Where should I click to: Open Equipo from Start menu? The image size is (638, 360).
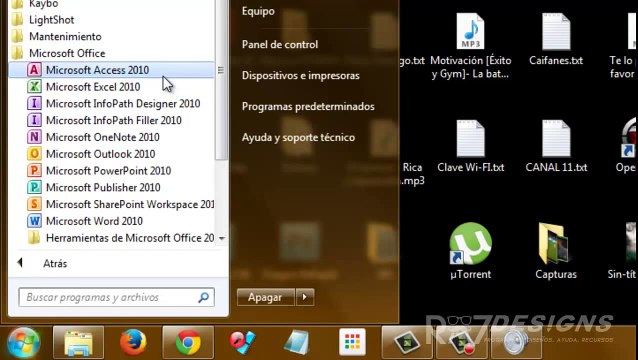(258, 11)
